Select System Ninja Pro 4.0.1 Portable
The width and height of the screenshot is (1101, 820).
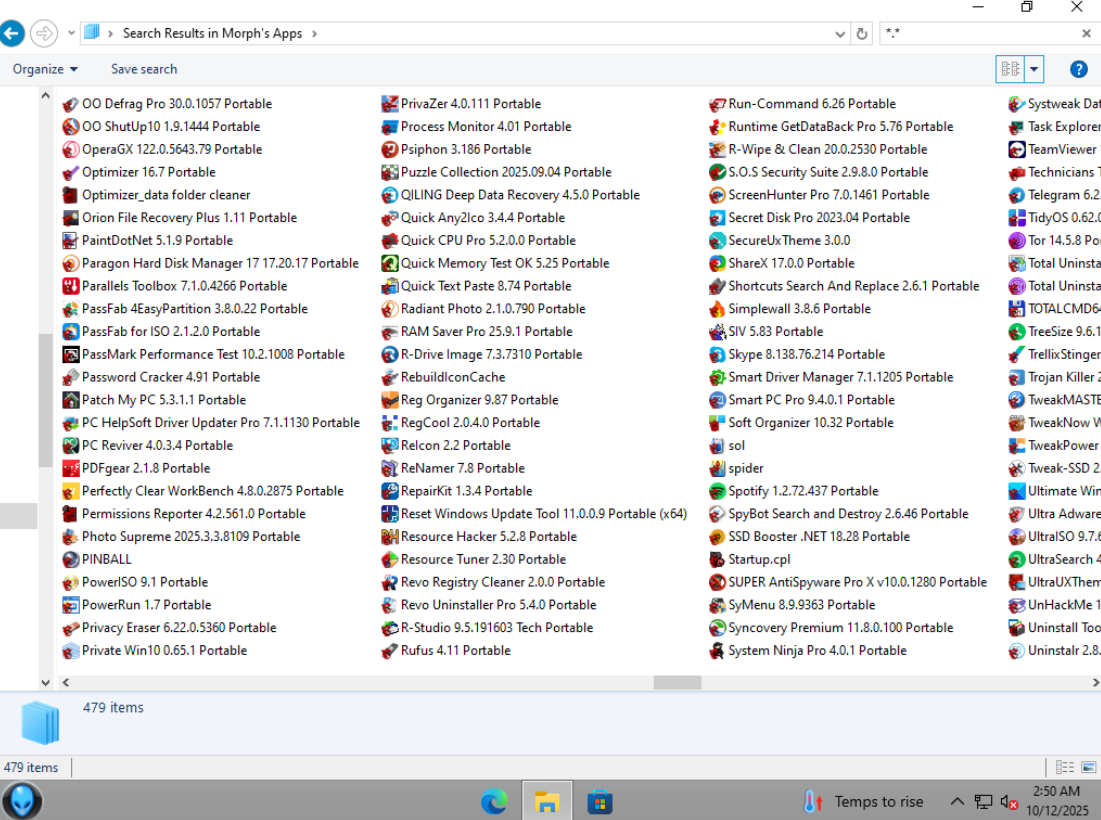[x=808, y=651]
